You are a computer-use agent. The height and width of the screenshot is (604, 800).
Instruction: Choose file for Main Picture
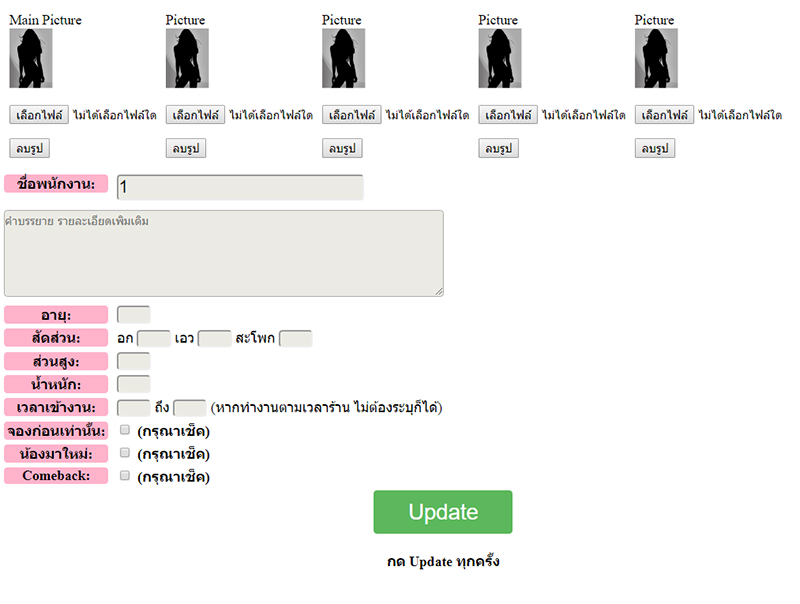click(39, 115)
